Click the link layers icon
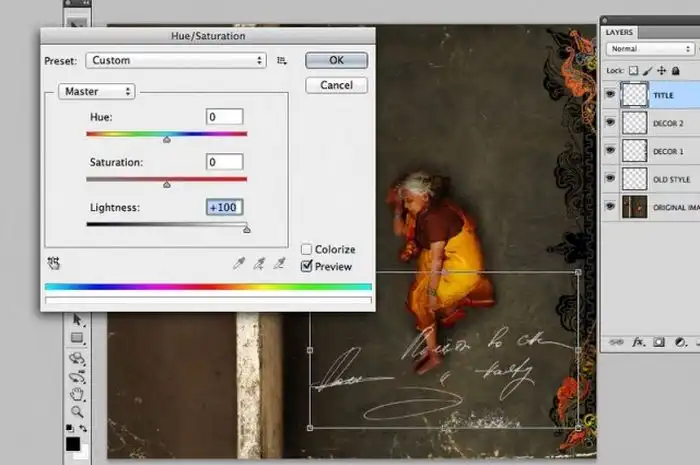Image resolution: width=700 pixels, height=465 pixels. [616, 342]
